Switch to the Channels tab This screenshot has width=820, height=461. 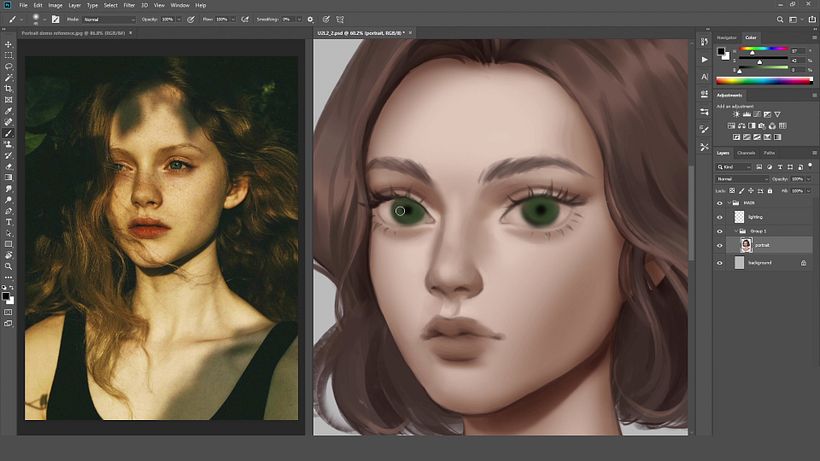746,153
